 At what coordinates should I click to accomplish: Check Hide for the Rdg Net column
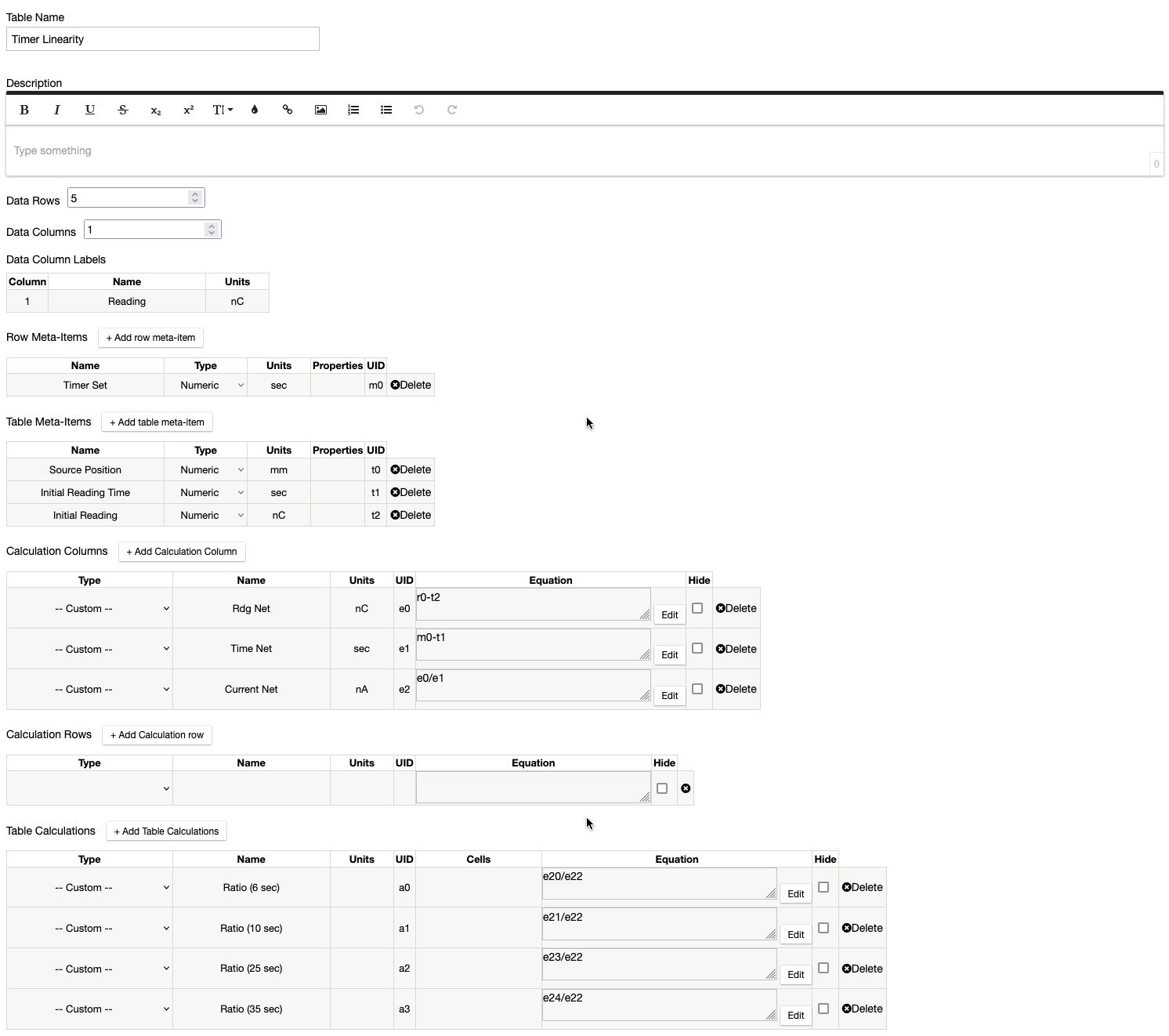[697, 608]
